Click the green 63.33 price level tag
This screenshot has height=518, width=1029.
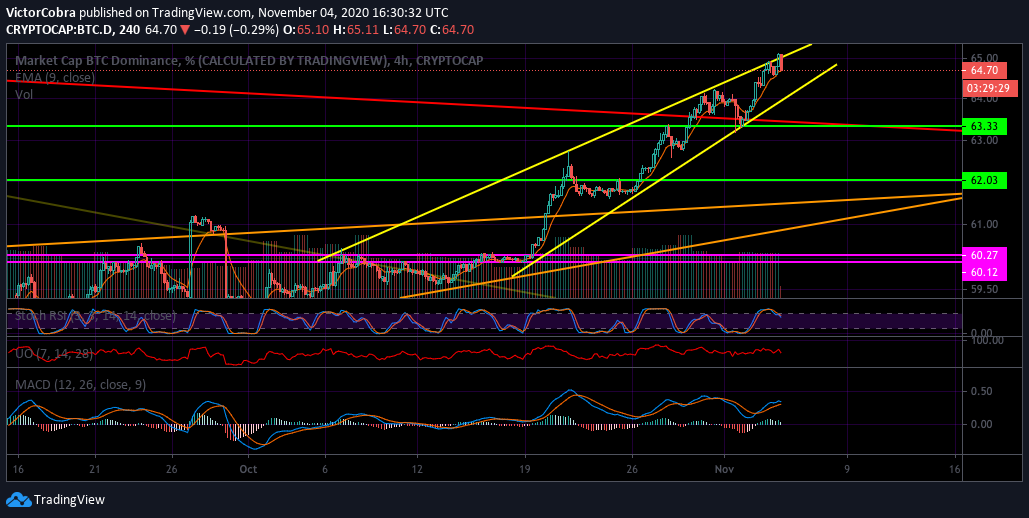point(983,125)
